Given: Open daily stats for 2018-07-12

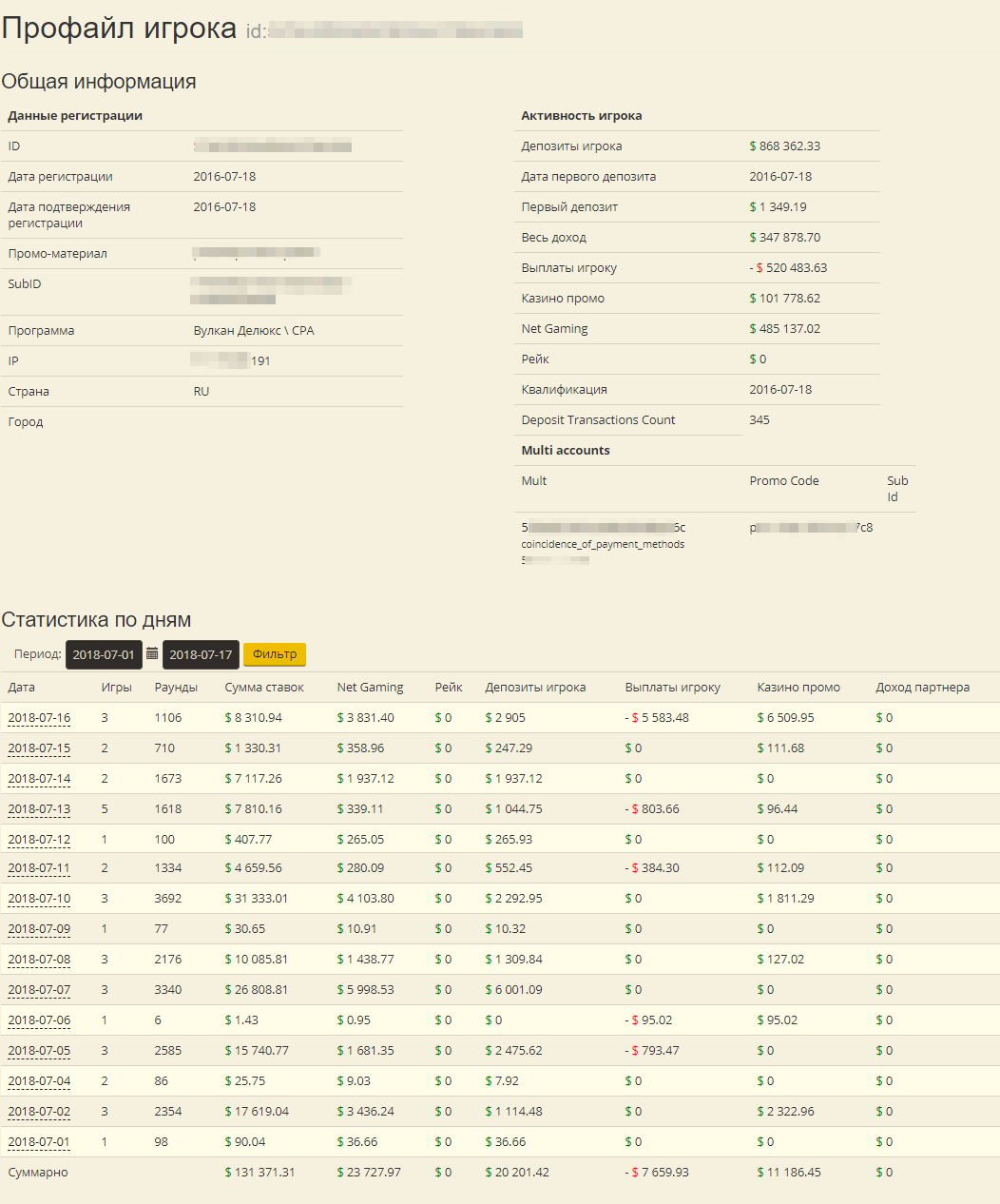Looking at the screenshot, I should [39, 840].
